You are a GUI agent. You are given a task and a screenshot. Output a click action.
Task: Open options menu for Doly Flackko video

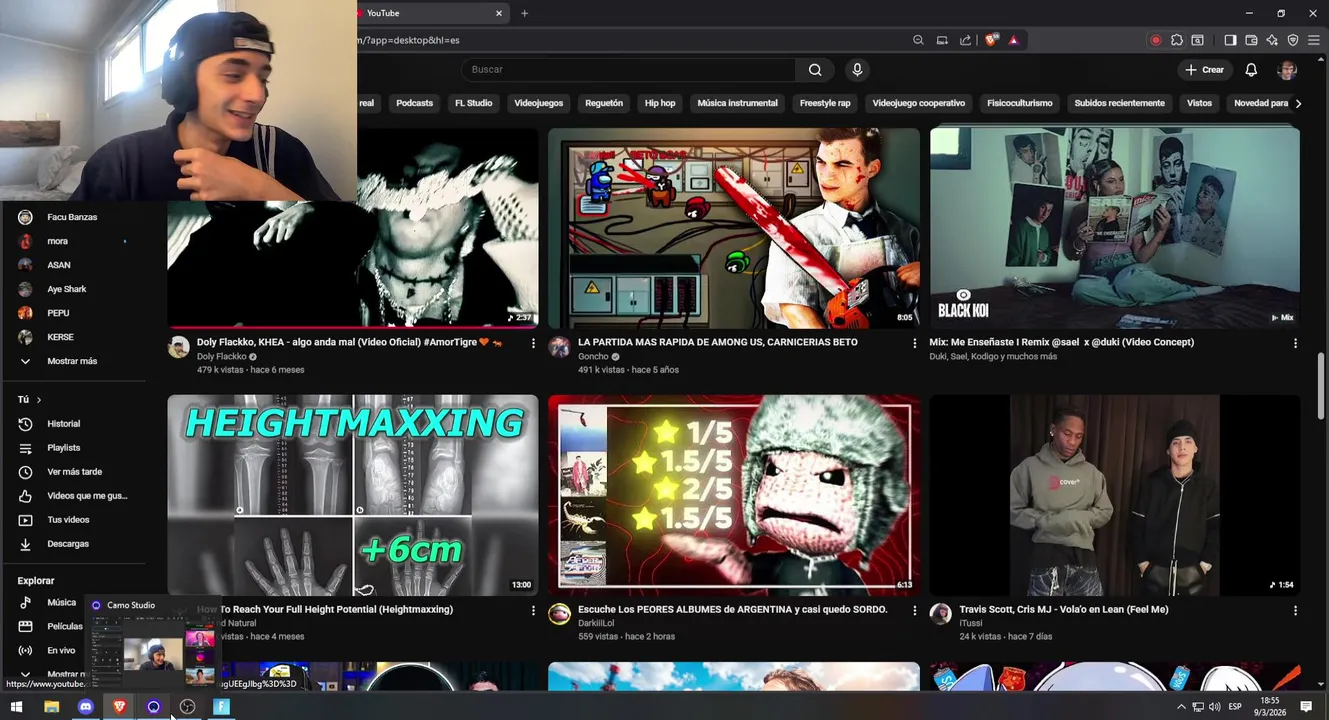coord(533,343)
